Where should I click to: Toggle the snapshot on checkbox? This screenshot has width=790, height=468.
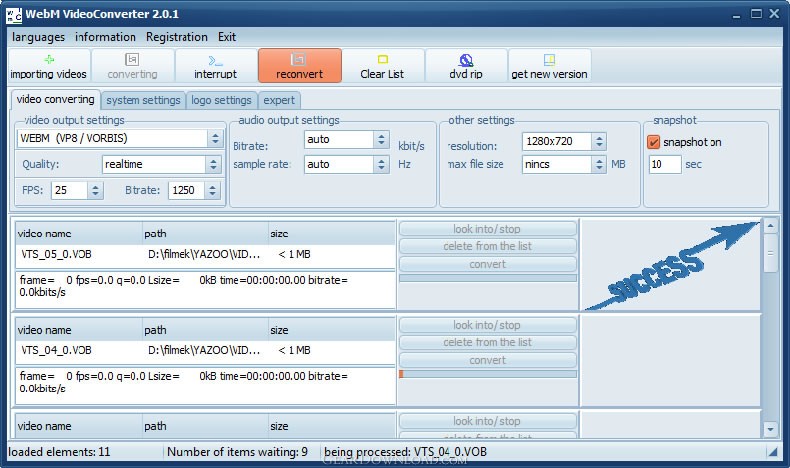(x=653, y=142)
